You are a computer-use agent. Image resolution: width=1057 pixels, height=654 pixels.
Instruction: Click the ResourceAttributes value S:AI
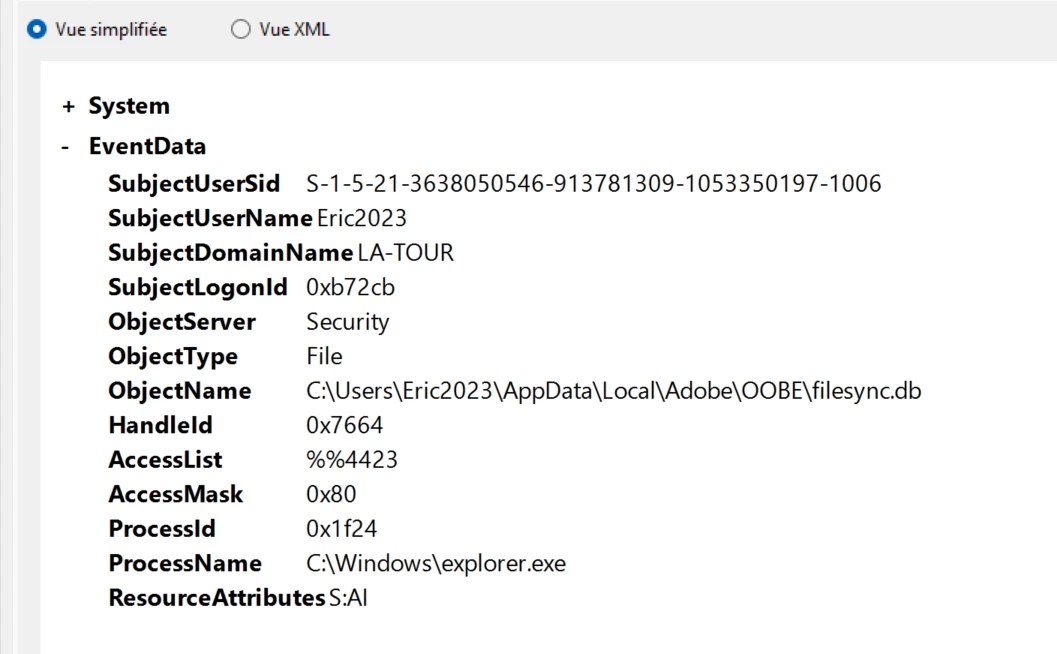point(348,598)
